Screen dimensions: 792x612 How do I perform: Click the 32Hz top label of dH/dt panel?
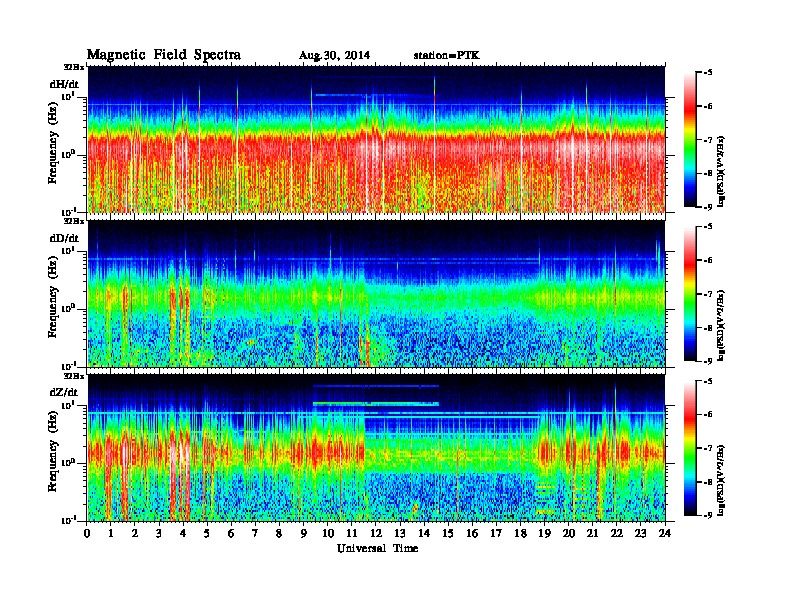[73, 66]
